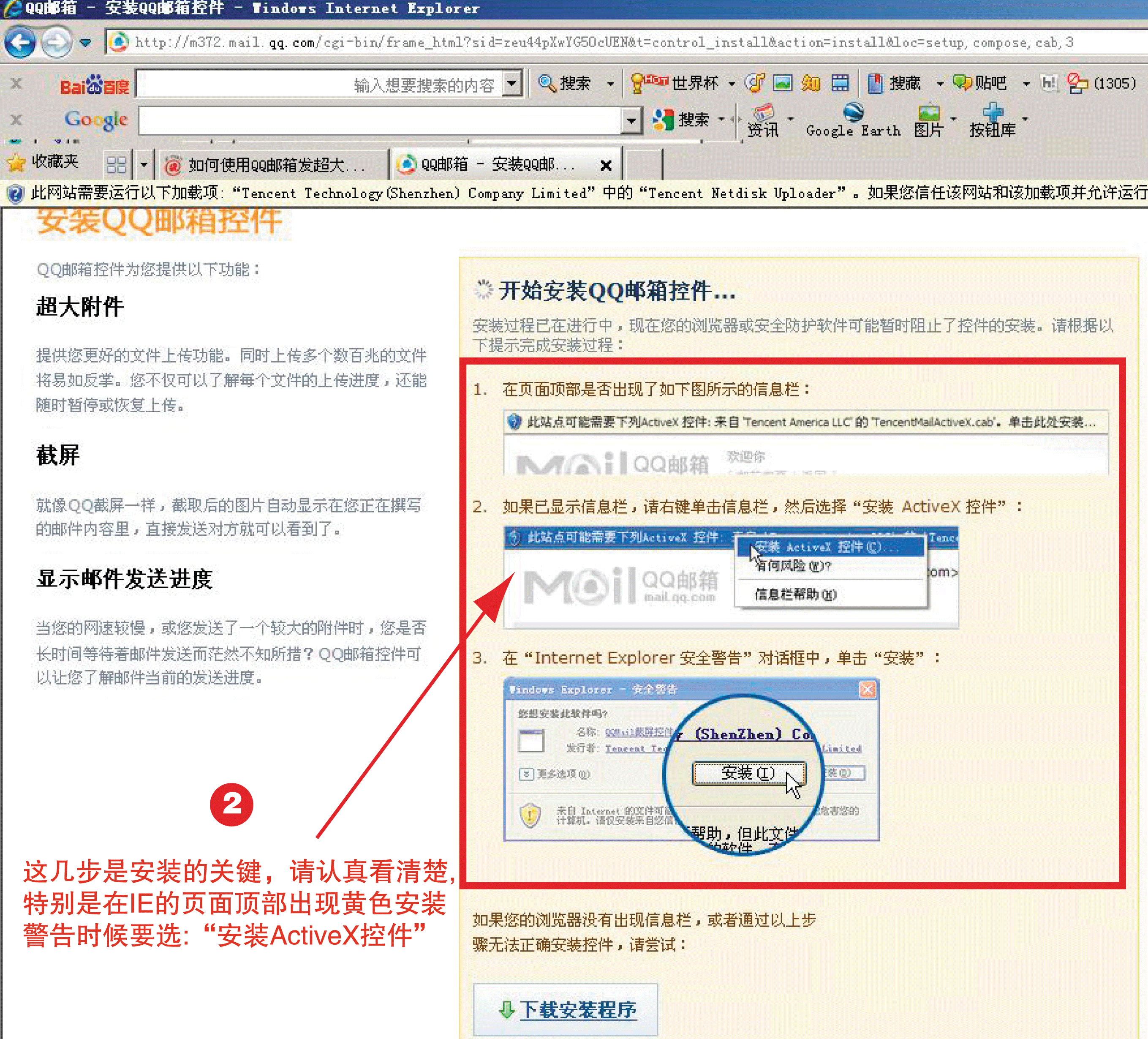Open a new blank tab
This screenshot has height=1039, width=1148.
(x=643, y=165)
